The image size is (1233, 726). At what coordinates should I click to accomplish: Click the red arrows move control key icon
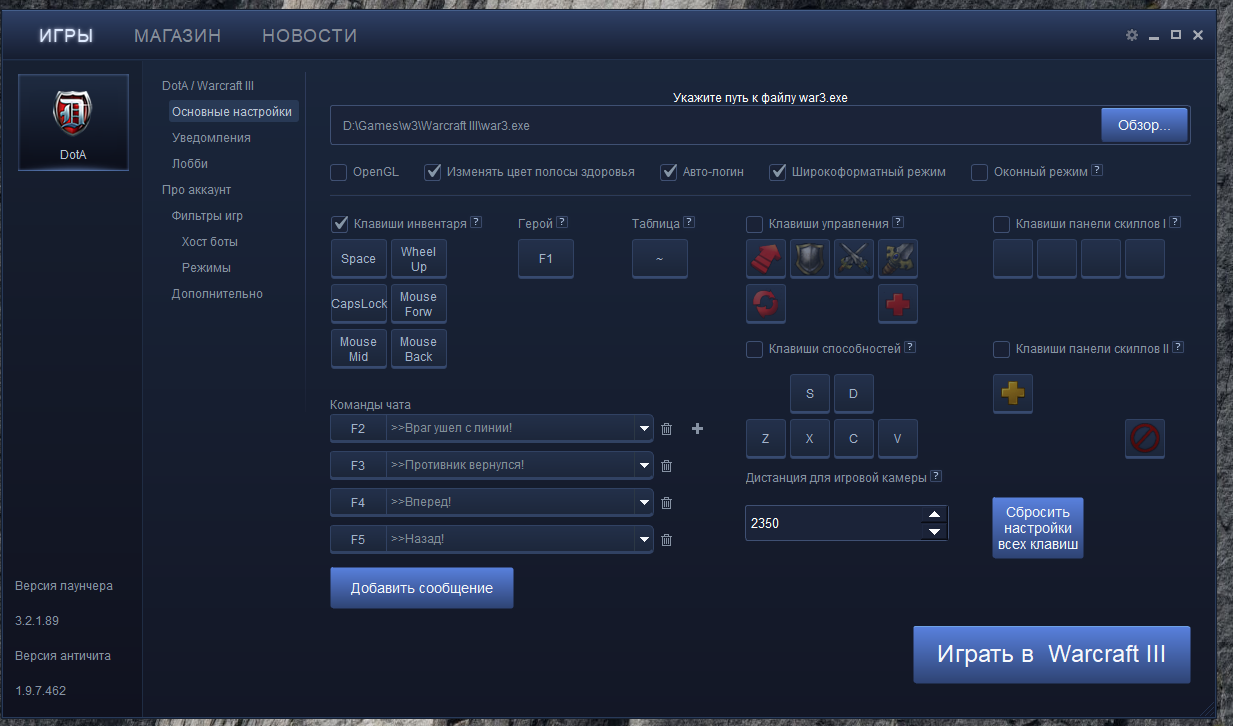coord(766,259)
